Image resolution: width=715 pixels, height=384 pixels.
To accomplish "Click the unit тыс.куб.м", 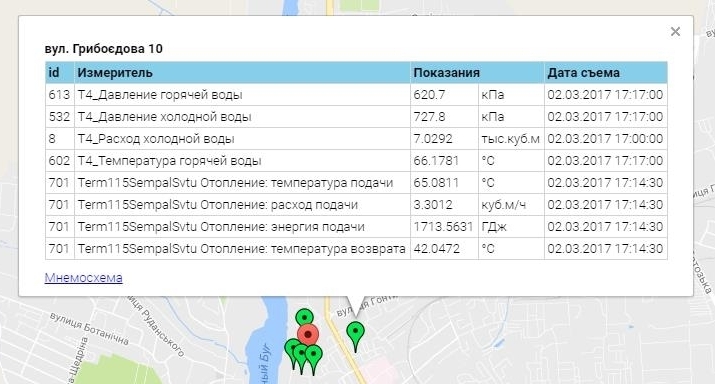I will click(510, 139).
